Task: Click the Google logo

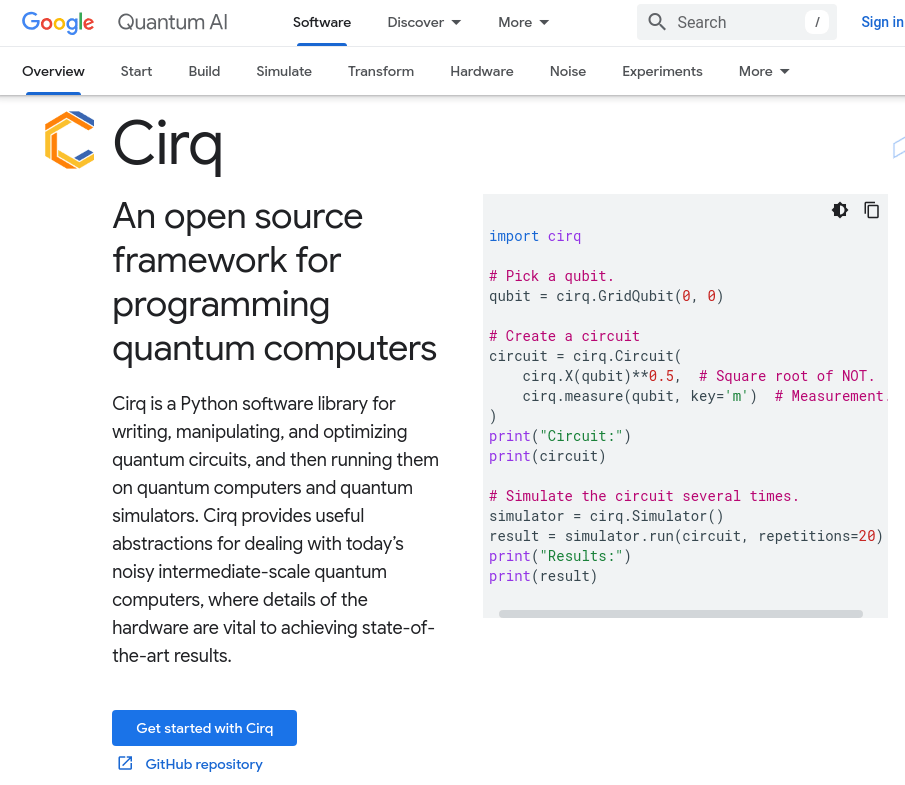Action: coord(58,23)
